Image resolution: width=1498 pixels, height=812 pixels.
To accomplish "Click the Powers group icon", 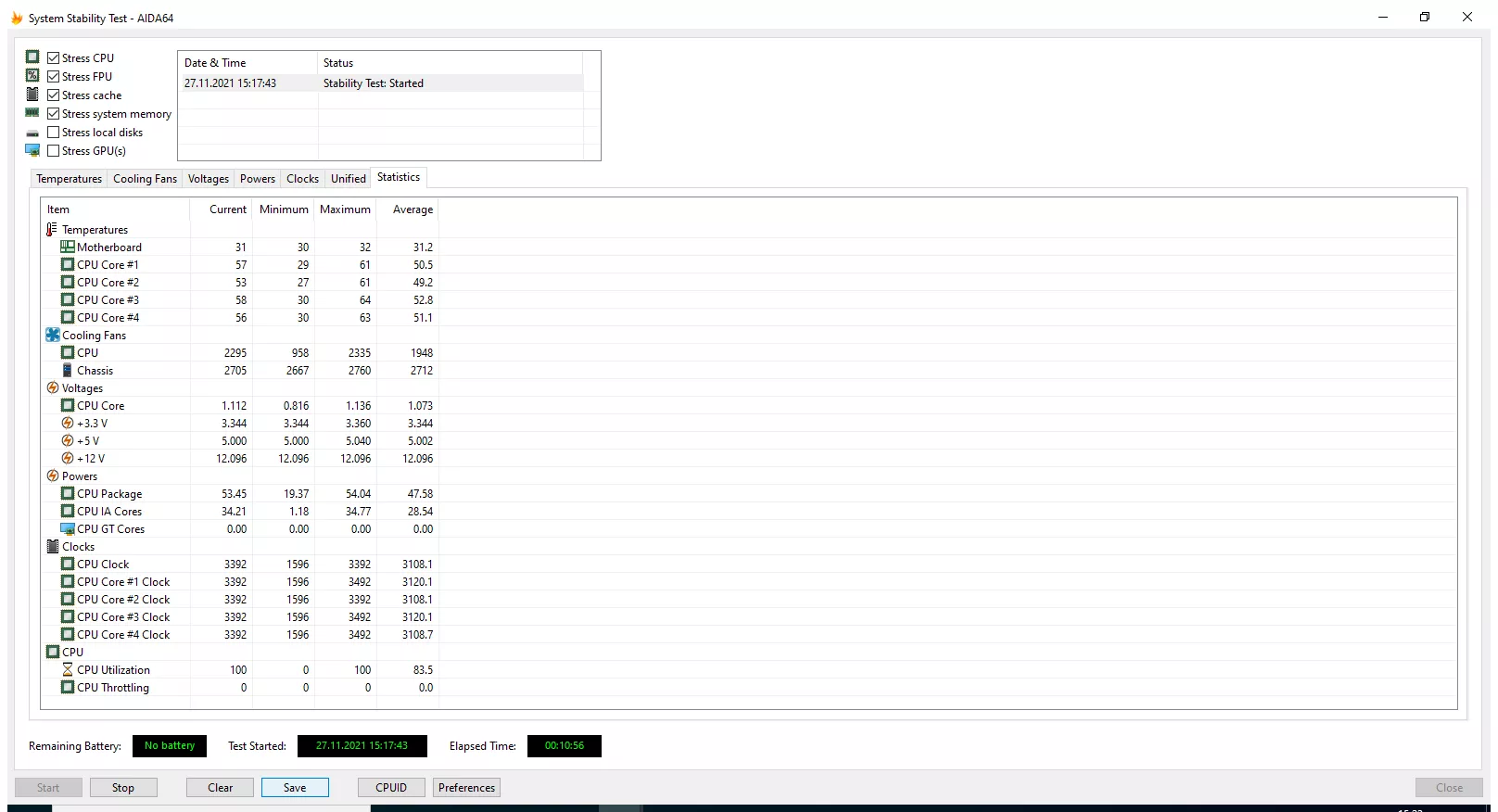I will [53, 476].
